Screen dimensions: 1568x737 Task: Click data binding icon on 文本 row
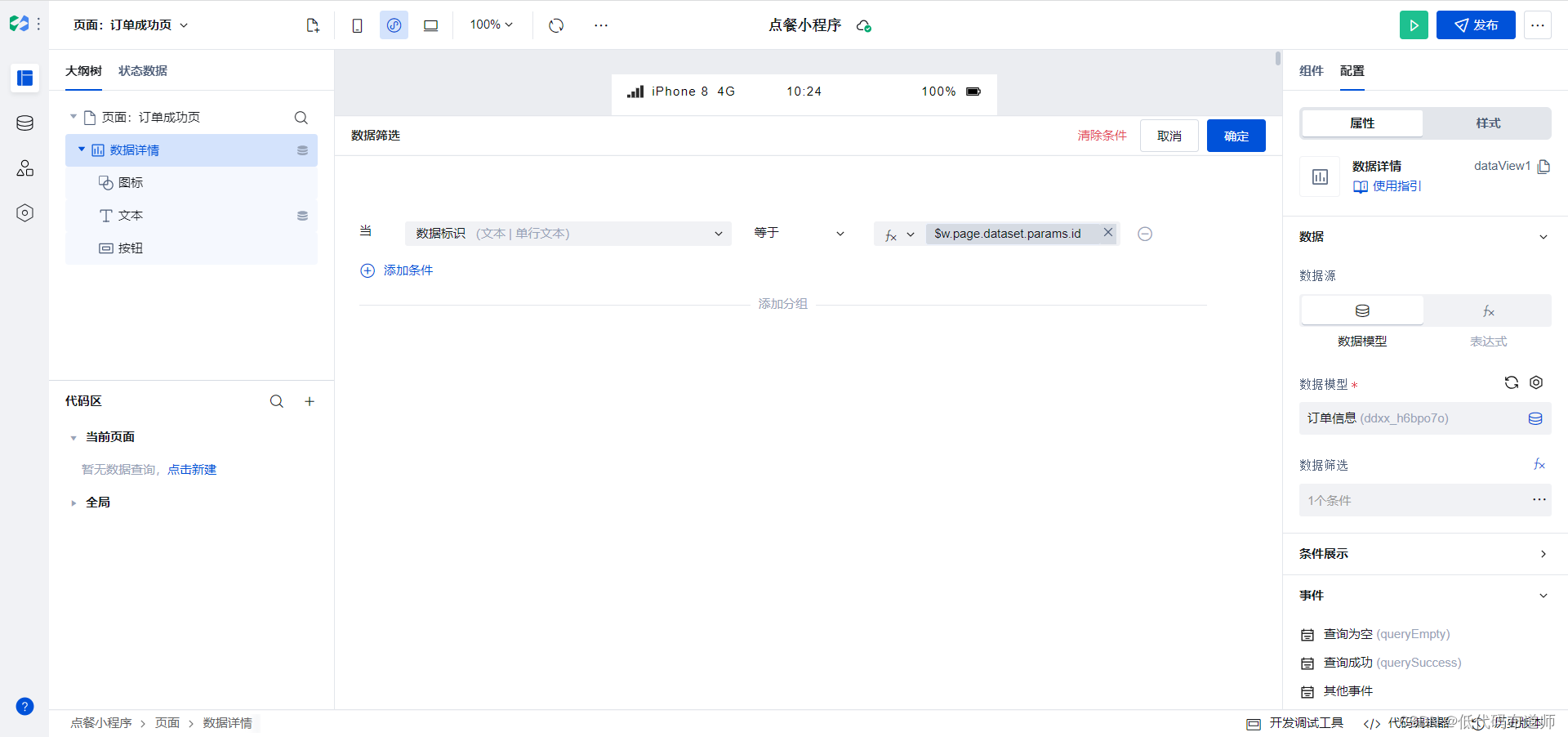(x=302, y=216)
